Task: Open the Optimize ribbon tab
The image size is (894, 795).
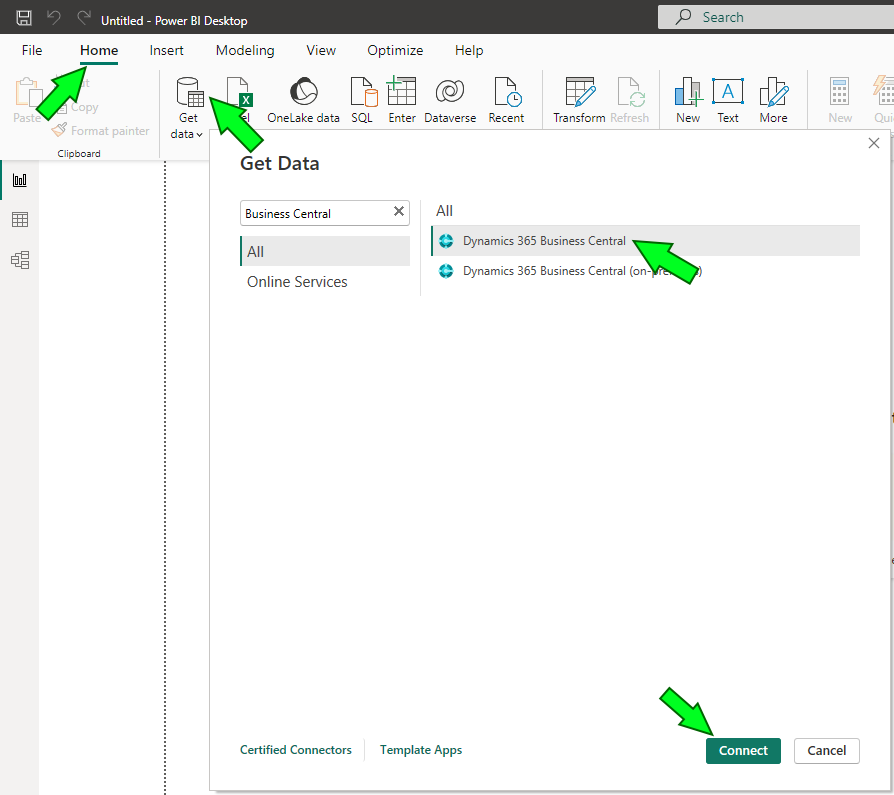Action: pyautogui.click(x=395, y=50)
